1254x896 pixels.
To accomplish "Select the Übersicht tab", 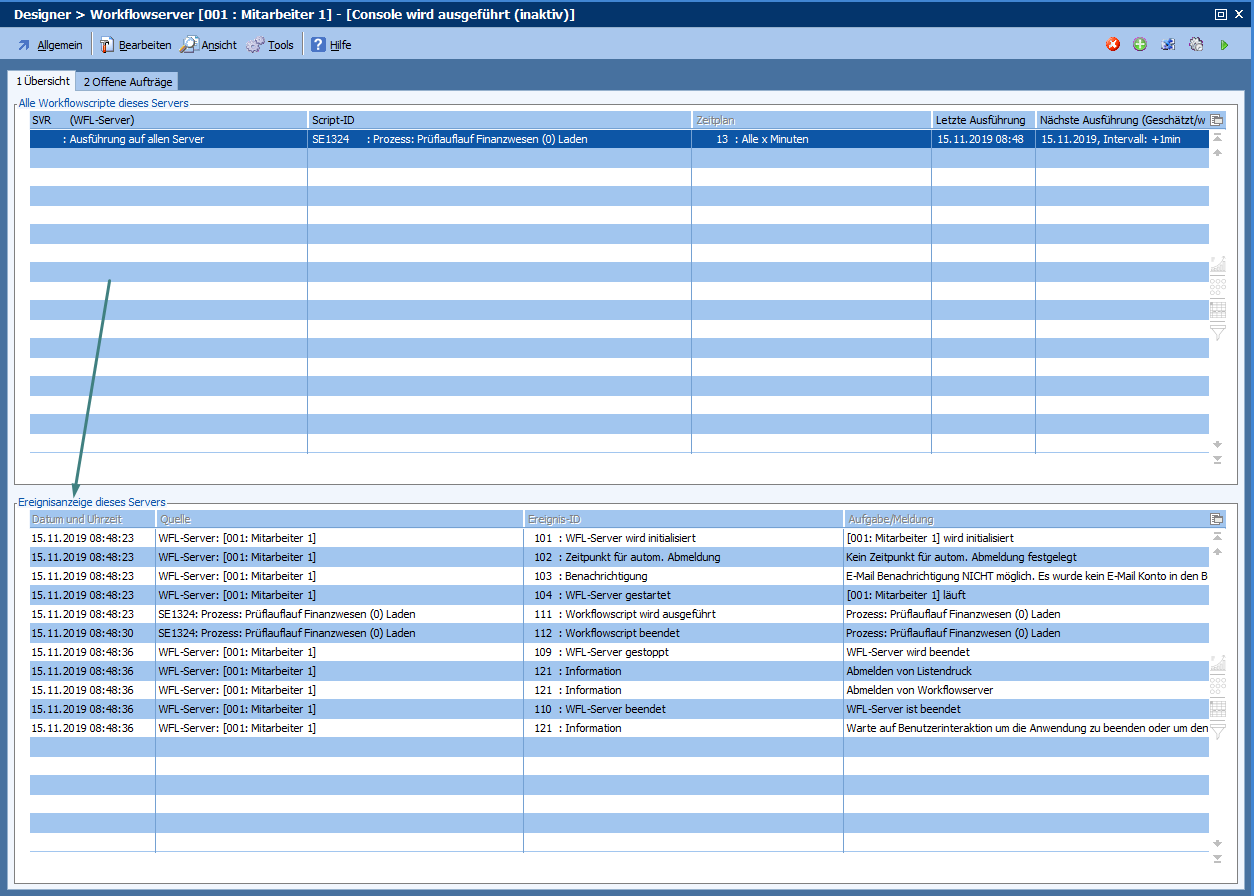I will 42,81.
